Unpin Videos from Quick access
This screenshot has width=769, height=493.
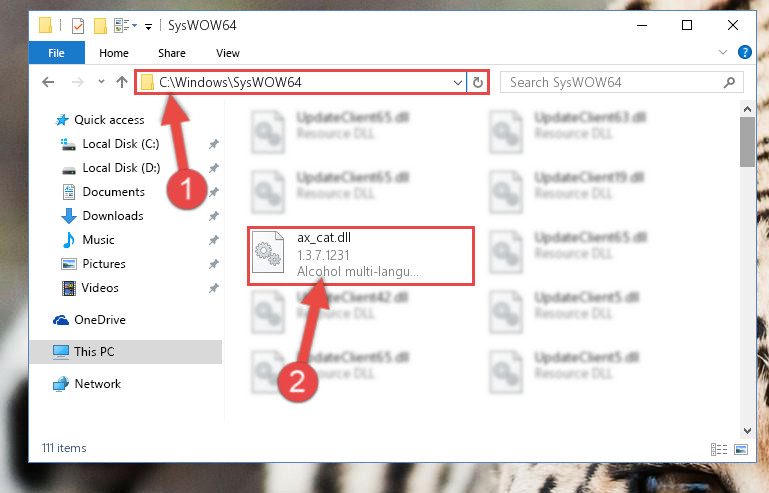[x=213, y=288]
